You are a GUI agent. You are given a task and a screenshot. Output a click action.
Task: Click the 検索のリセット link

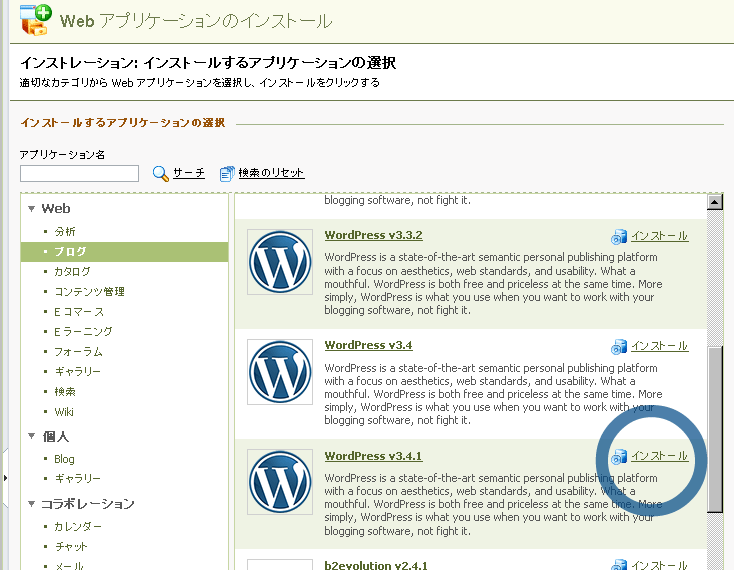point(271,173)
